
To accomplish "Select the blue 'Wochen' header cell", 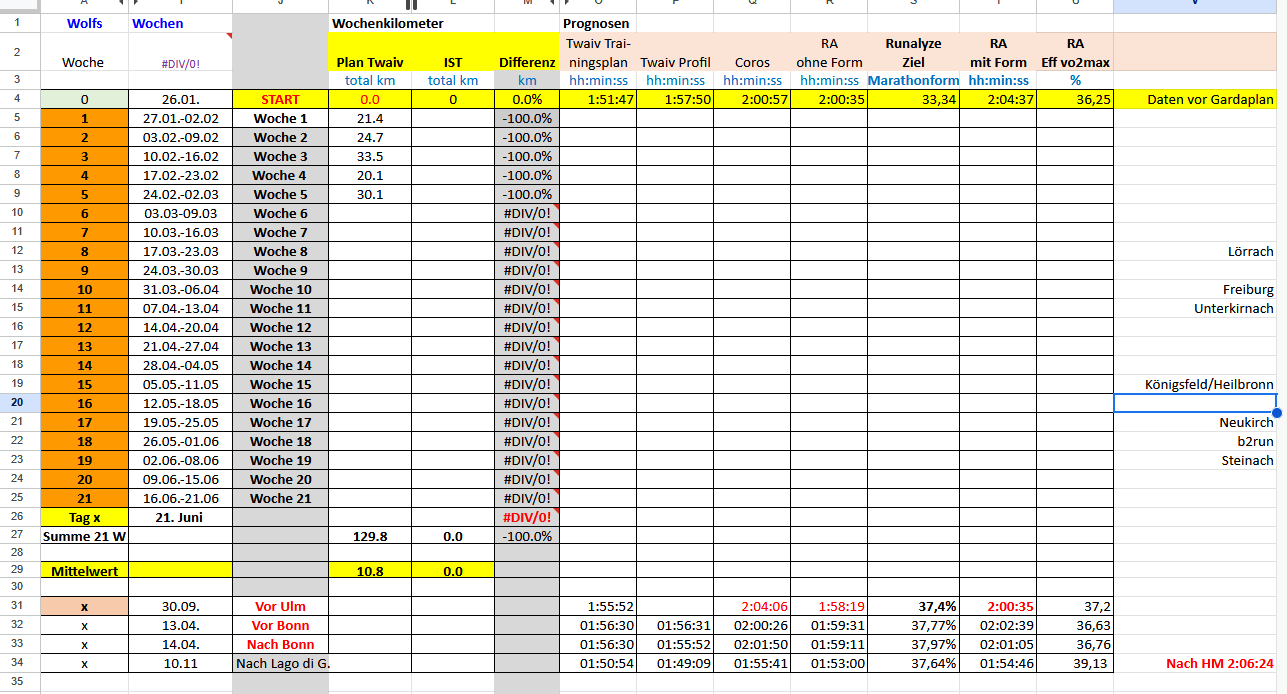I will click(x=180, y=23).
